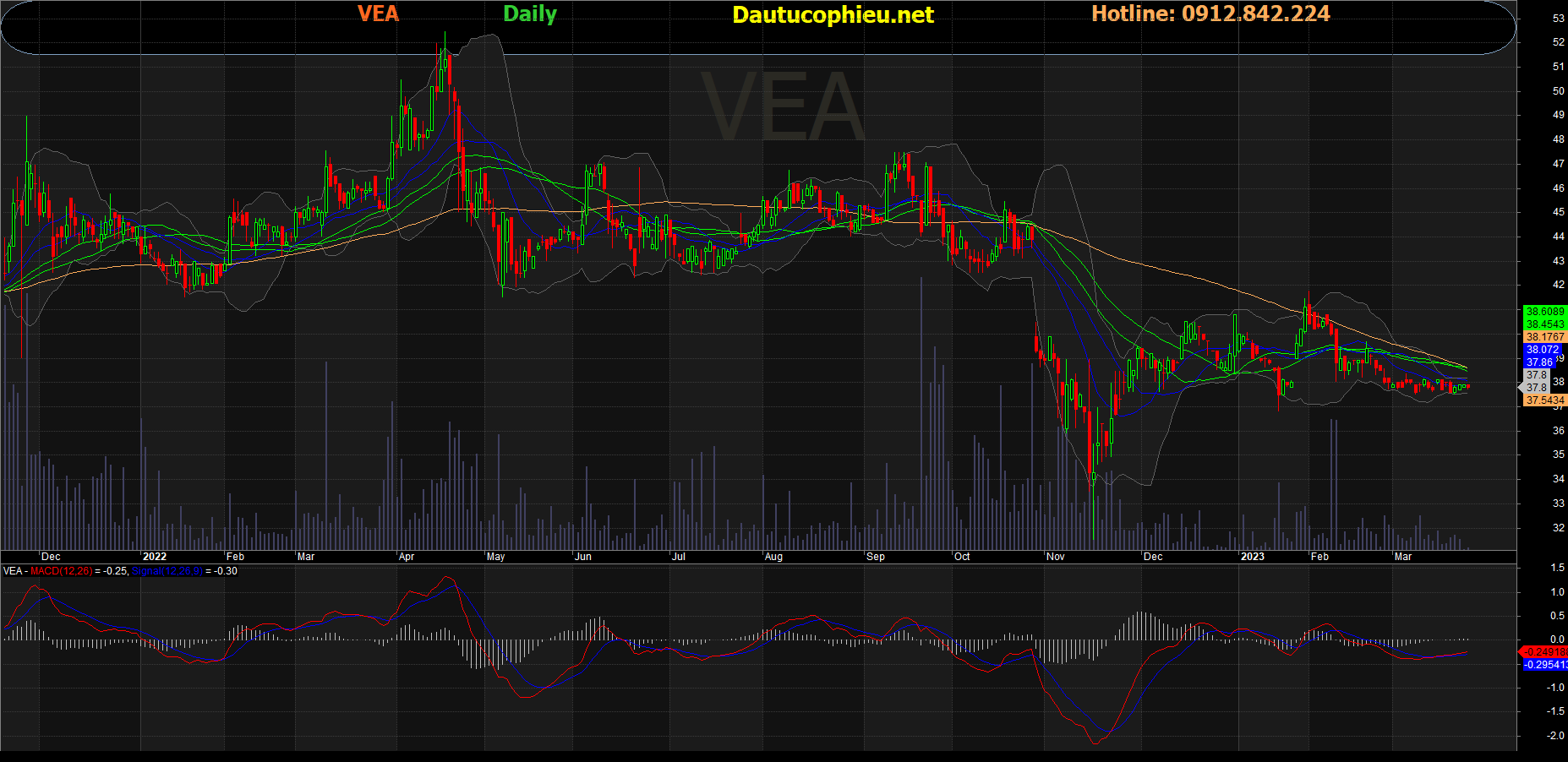The width and height of the screenshot is (1568, 762).
Task: Click the Oct label on time axis
Action: pos(962,557)
